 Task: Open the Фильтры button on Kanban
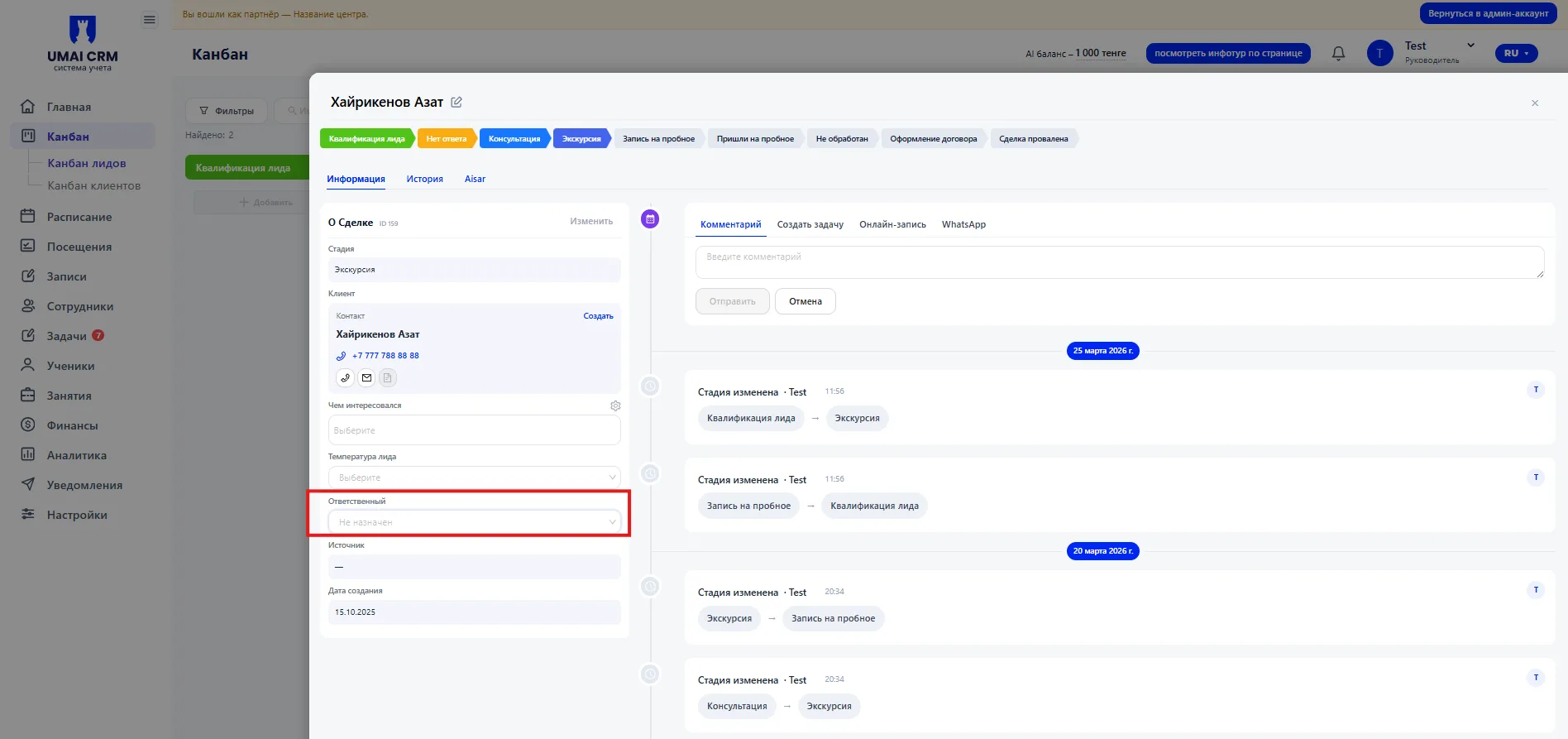click(x=227, y=111)
